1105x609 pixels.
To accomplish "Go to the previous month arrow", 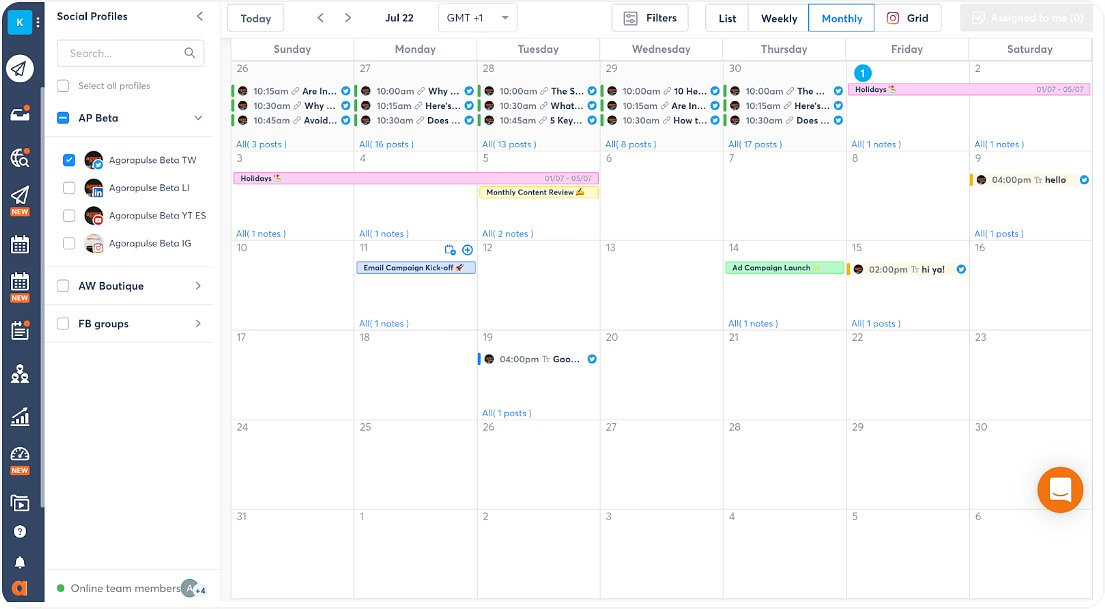I will [321, 18].
